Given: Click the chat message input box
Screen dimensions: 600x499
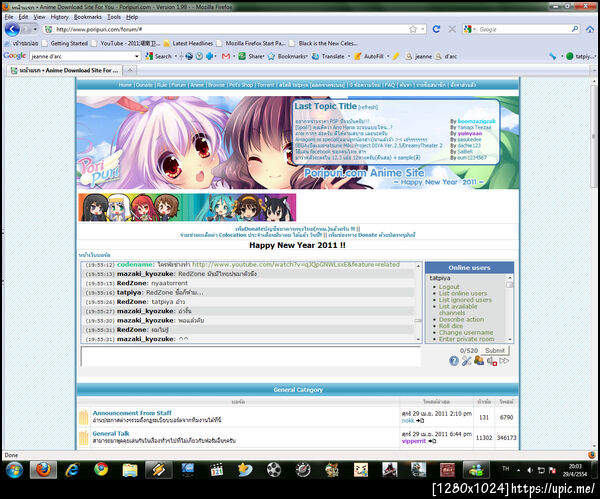Looking at the screenshot, I should 251,356.
